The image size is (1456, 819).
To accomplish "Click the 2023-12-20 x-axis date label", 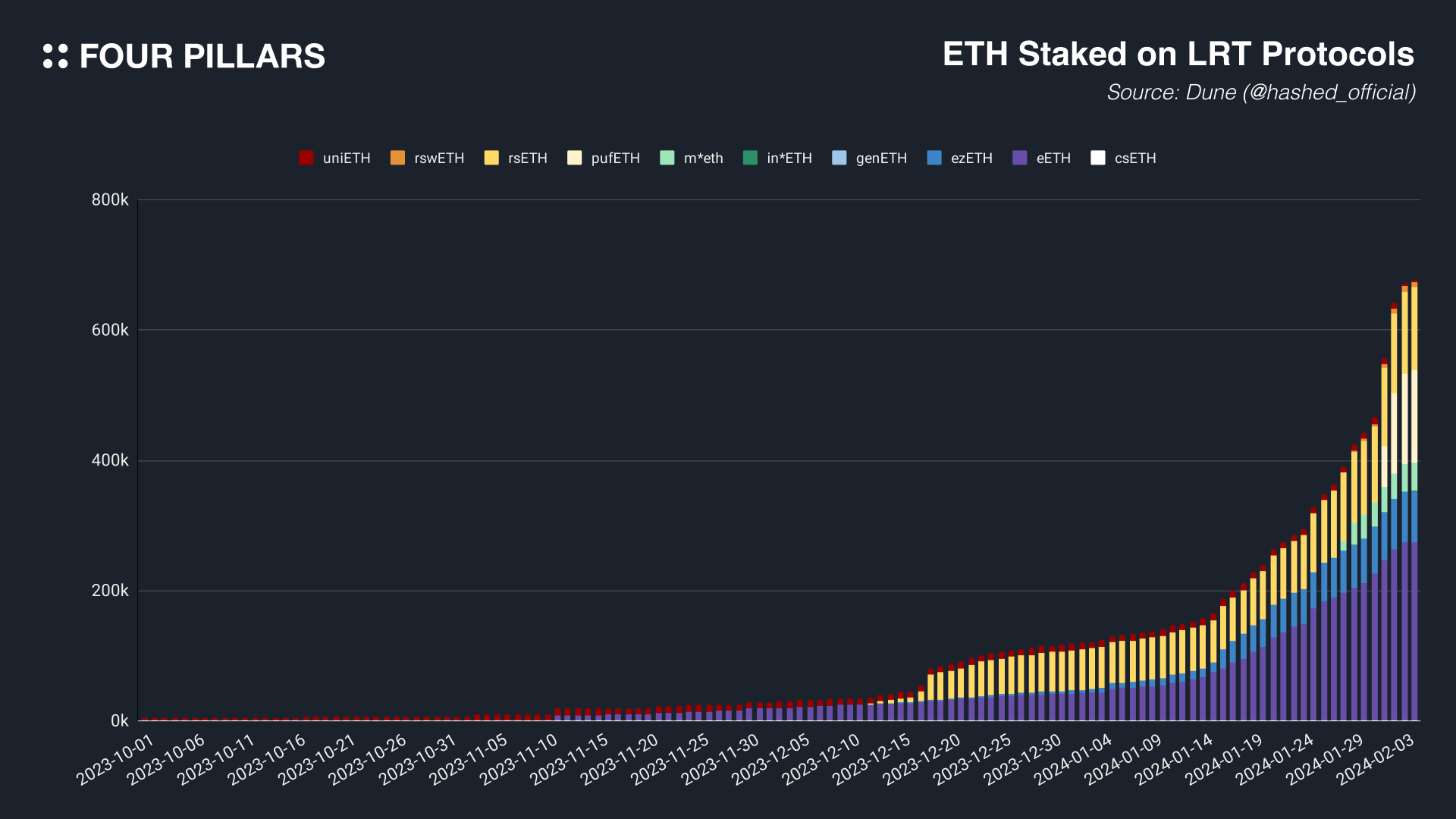I will pyautogui.click(x=923, y=758).
